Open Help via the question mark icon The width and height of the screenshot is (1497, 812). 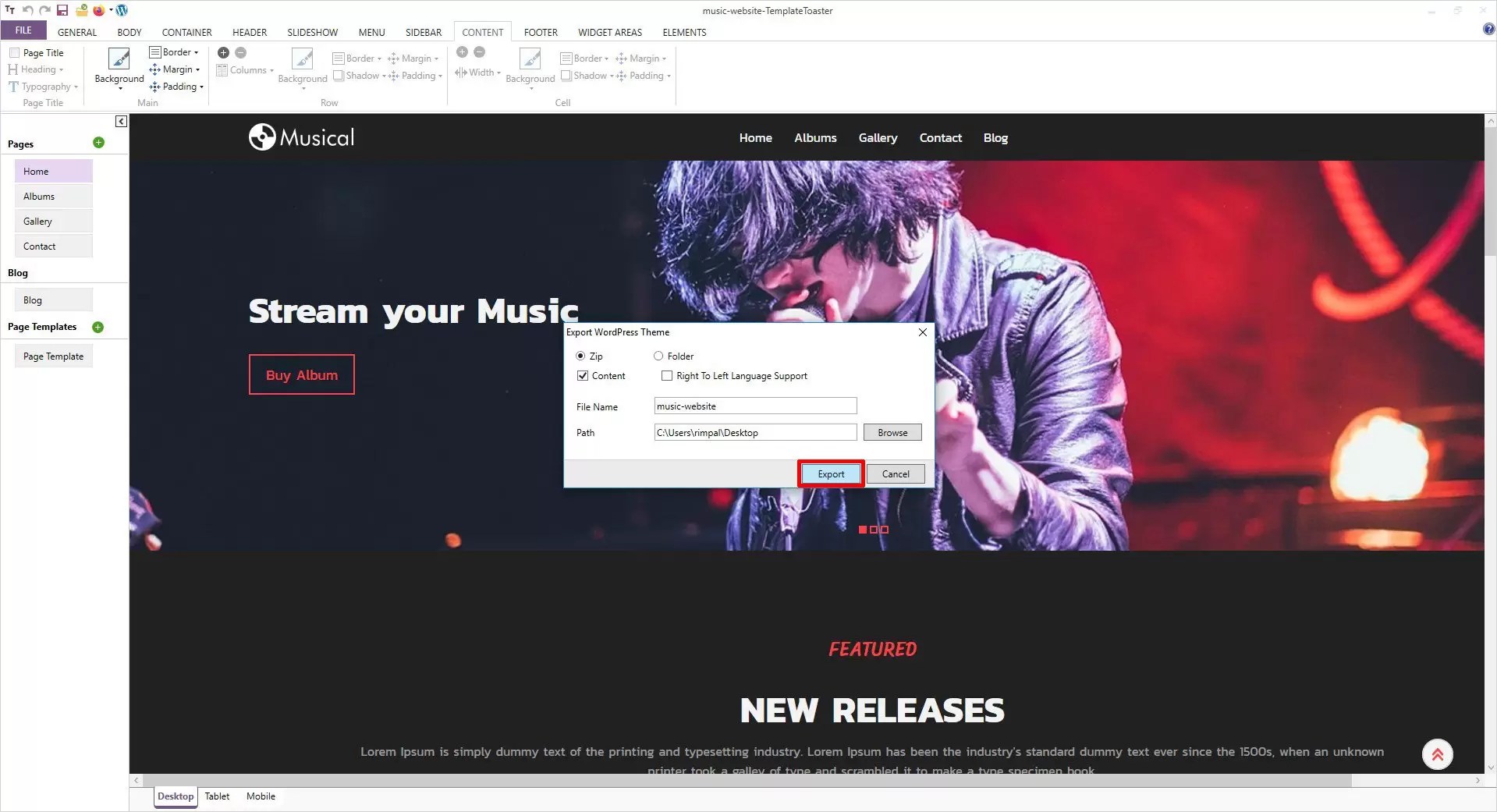coord(1488,29)
